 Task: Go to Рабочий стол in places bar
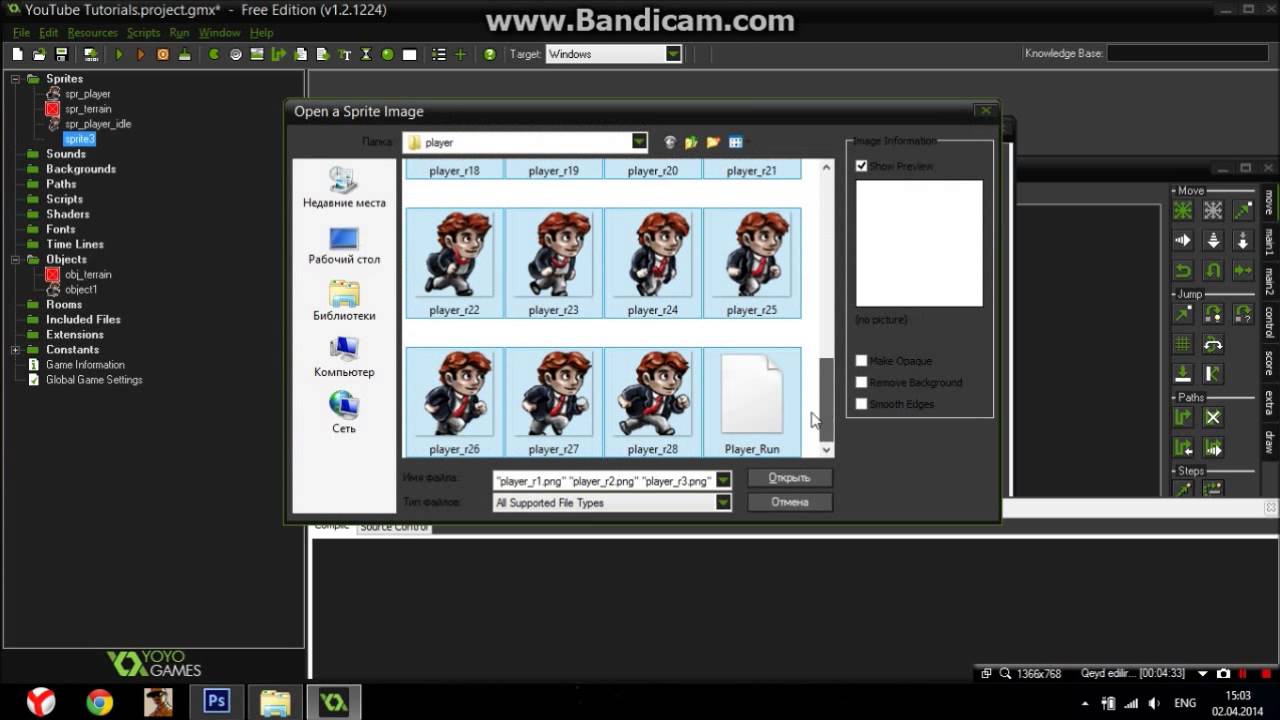click(344, 246)
